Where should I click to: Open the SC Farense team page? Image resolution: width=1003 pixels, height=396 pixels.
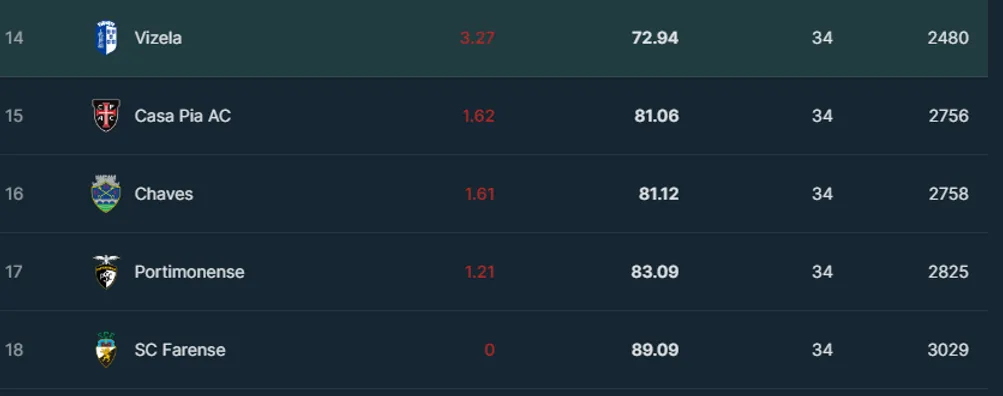click(180, 350)
